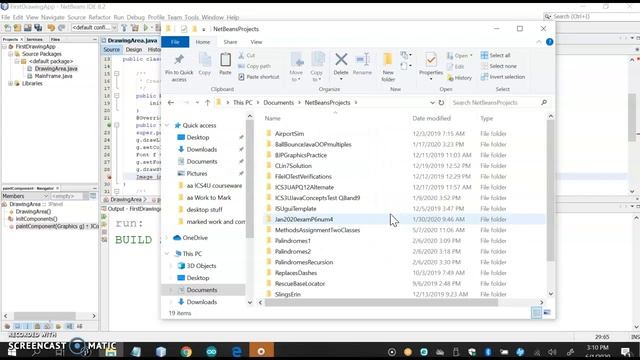Expand Libraries node in Projects tree
Screen dimensions: 640x360
(10, 83)
